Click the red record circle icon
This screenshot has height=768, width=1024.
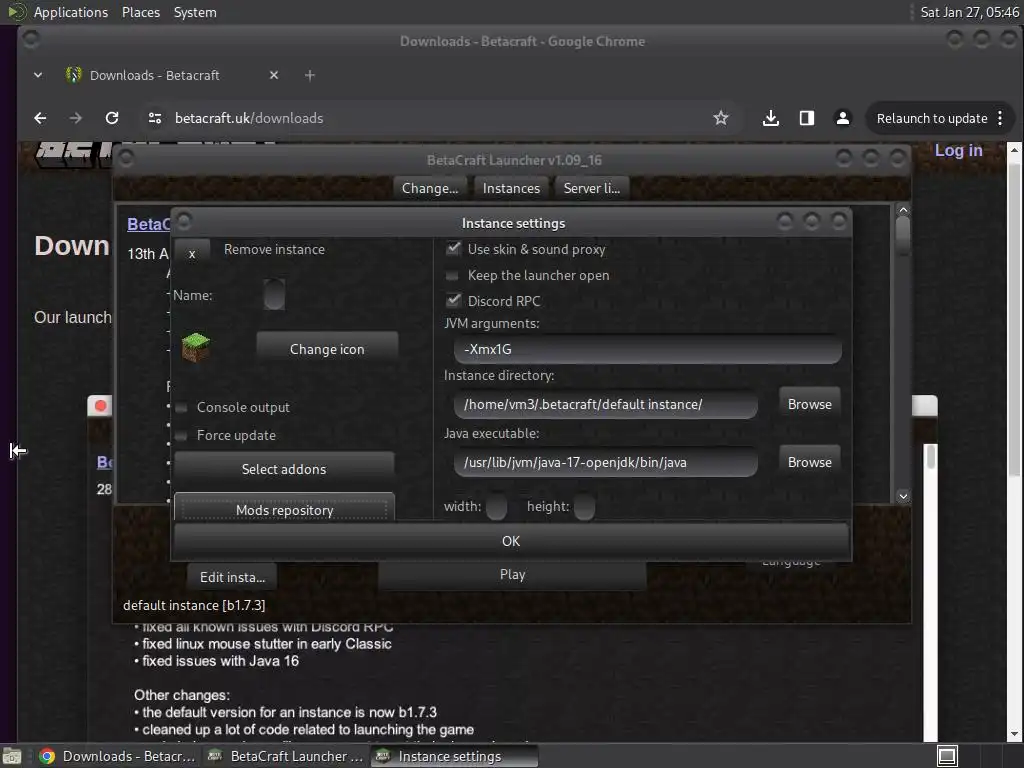pos(101,406)
